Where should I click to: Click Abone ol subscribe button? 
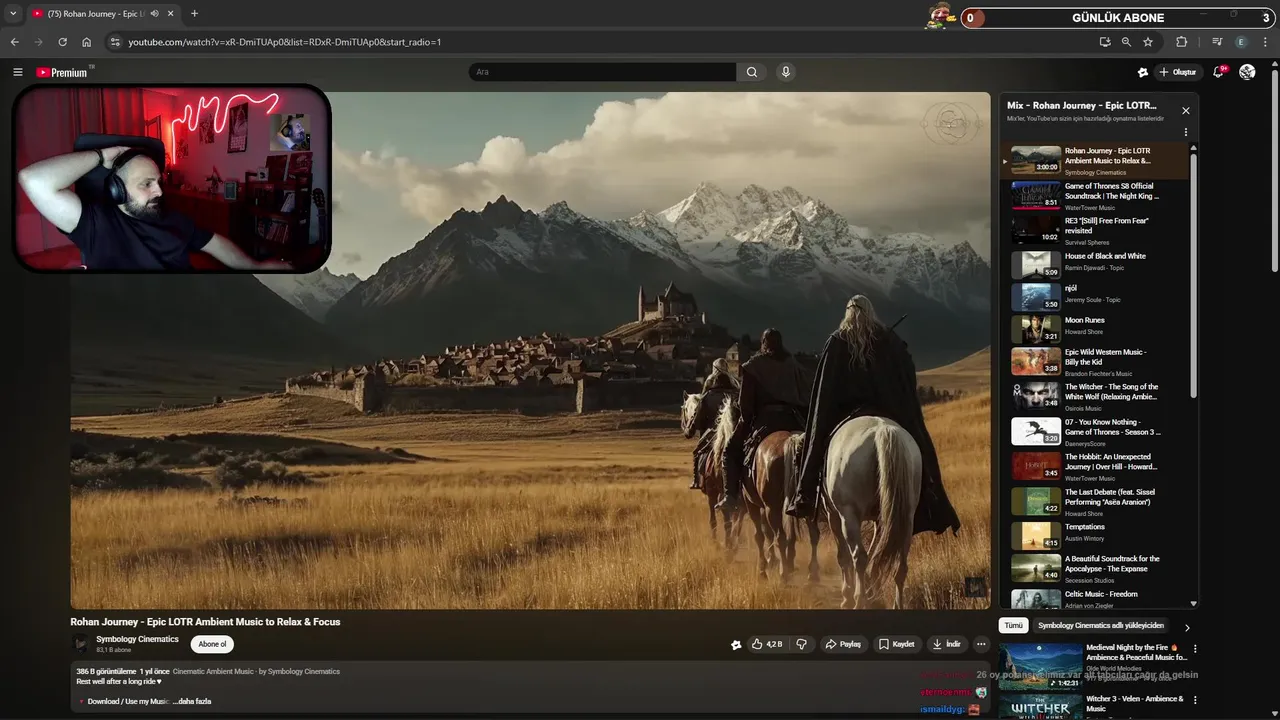[212, 644]
